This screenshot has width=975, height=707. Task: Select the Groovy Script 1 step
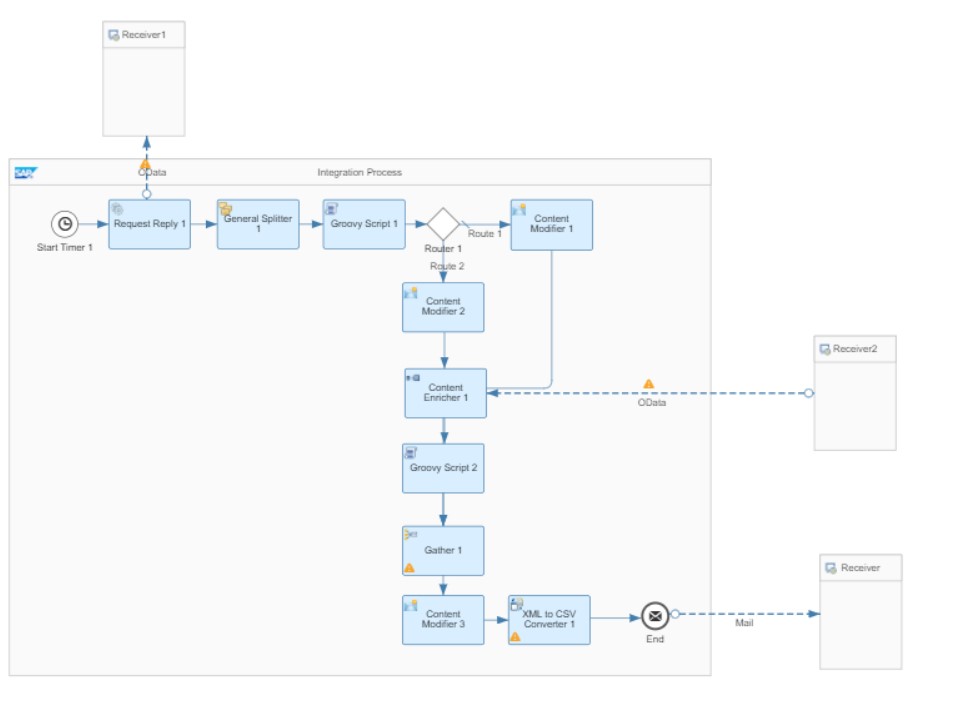pos(364,224)
